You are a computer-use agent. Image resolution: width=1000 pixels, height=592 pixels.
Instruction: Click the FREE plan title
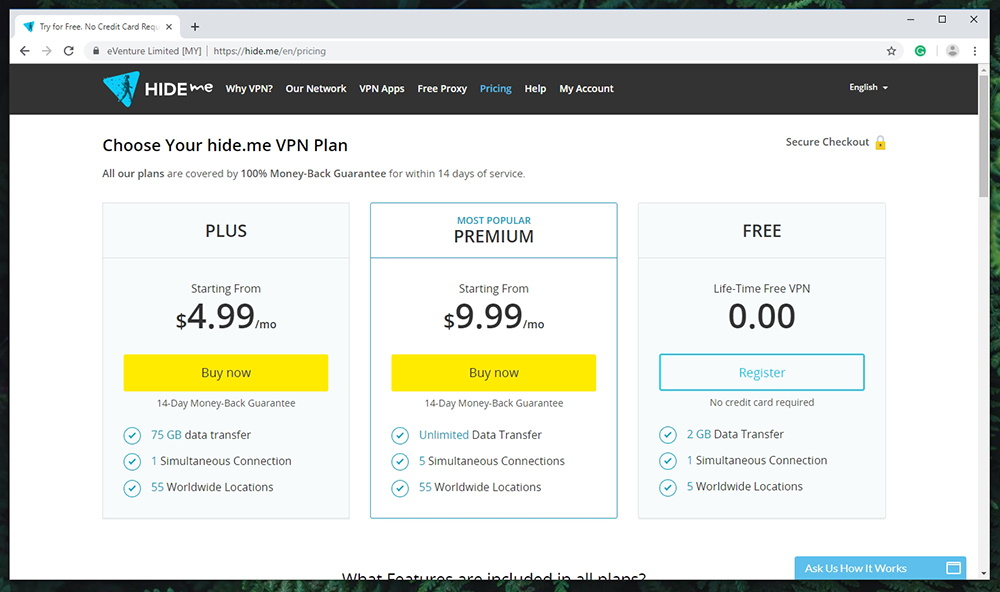[x=761, y=231]
